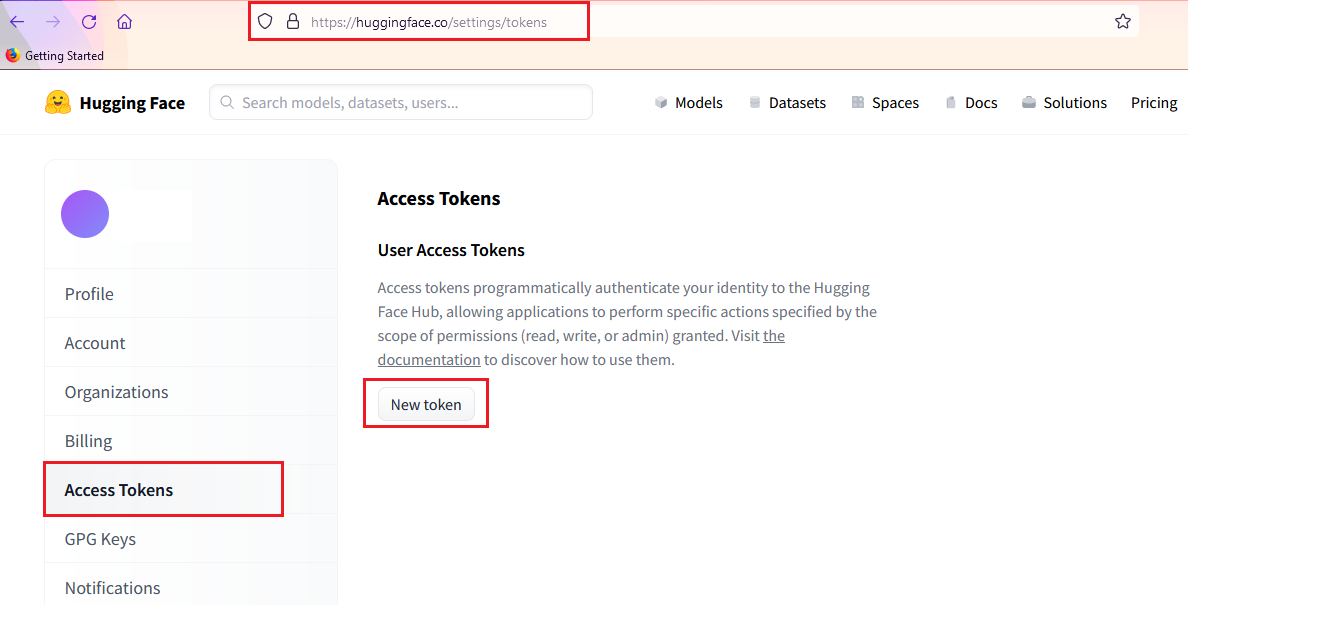Open Pricing in top navigation
Viewport: 1332px width, 623px height.
pyautogui.click(x=1154, y=103)
